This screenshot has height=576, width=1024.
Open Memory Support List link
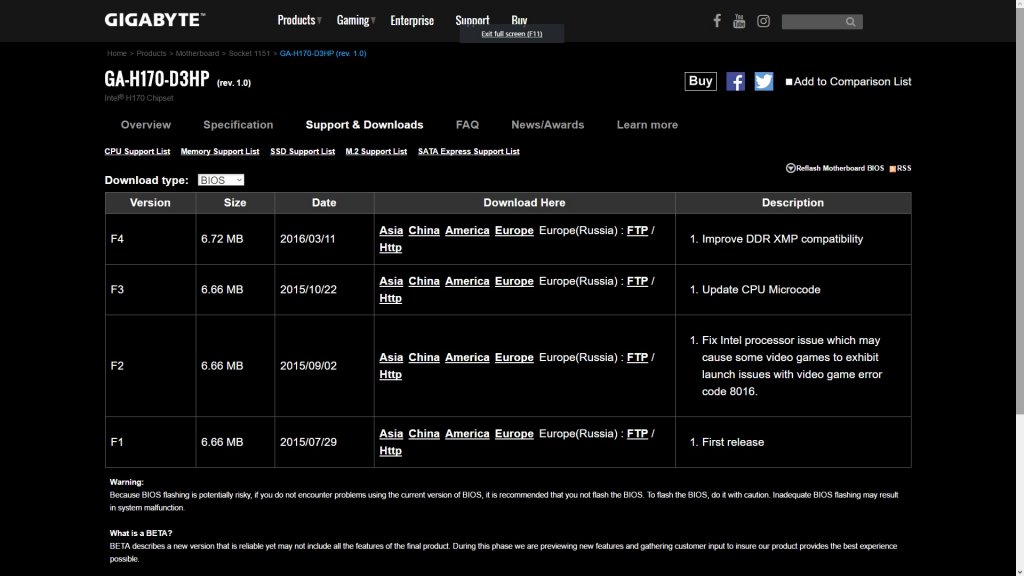(220, 152)
